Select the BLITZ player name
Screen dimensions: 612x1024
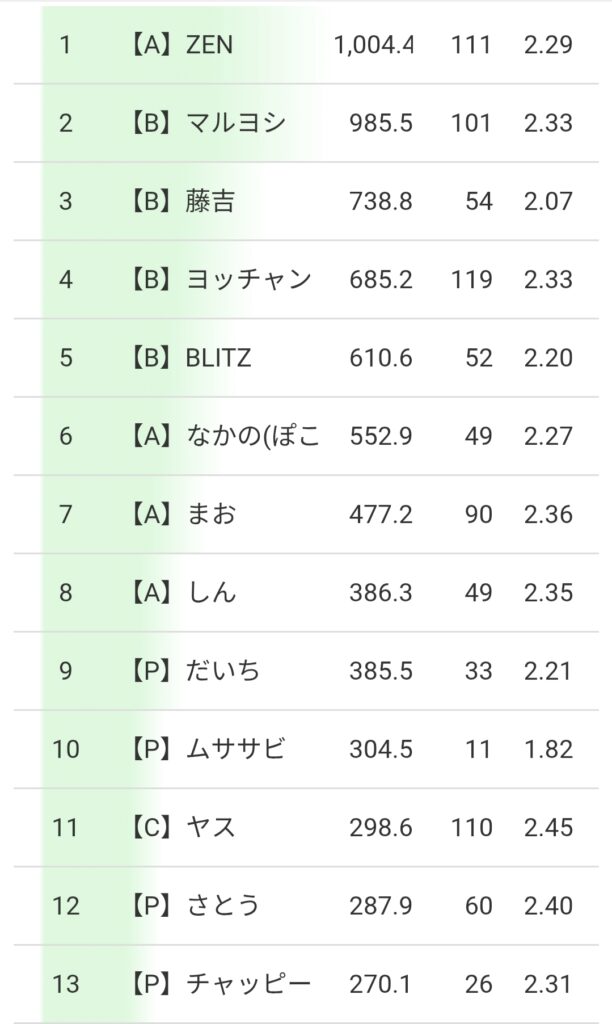click(x=219, y=358)
